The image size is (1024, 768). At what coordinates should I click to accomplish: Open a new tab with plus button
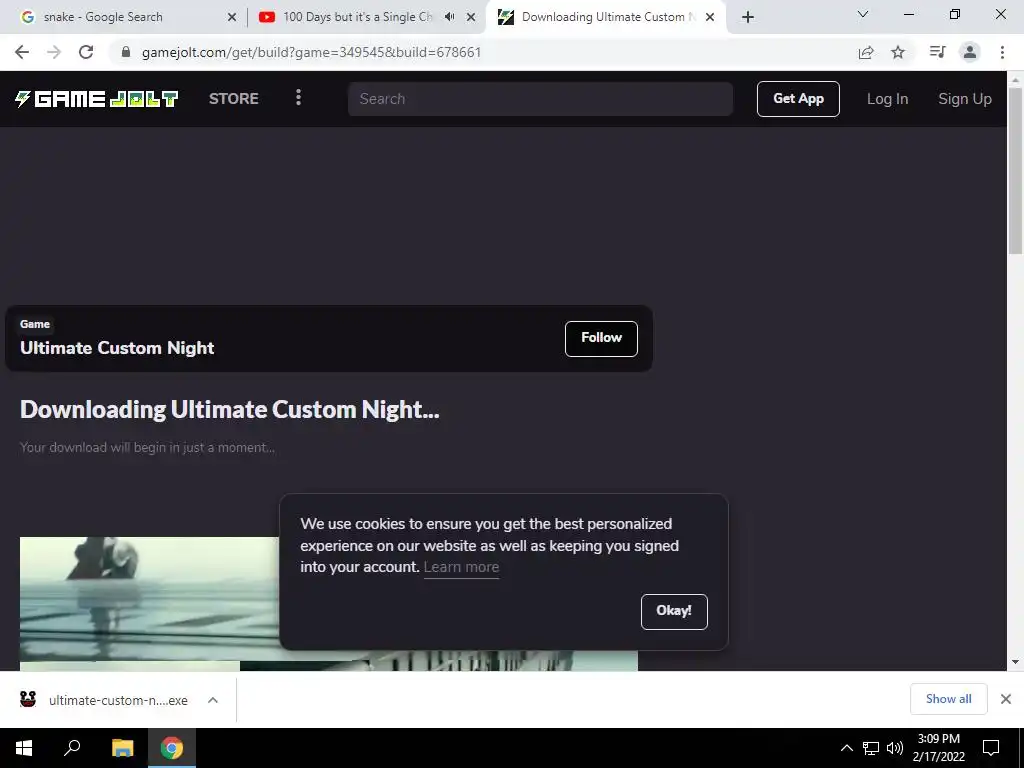[x=748, y=17]
